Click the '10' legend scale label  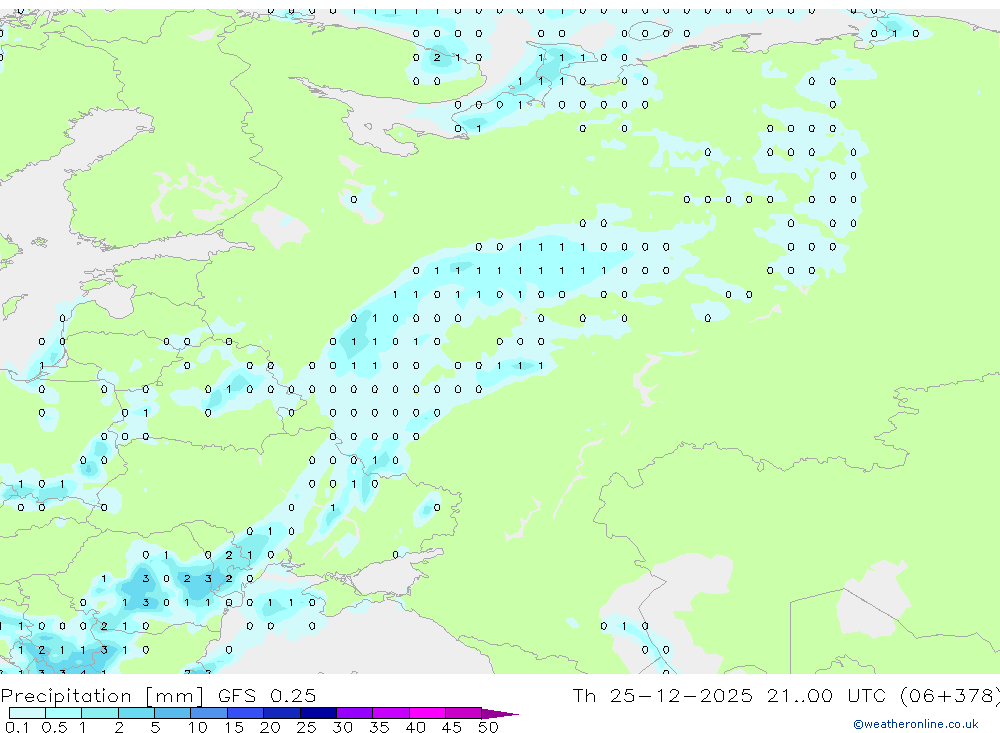(198, 727)
